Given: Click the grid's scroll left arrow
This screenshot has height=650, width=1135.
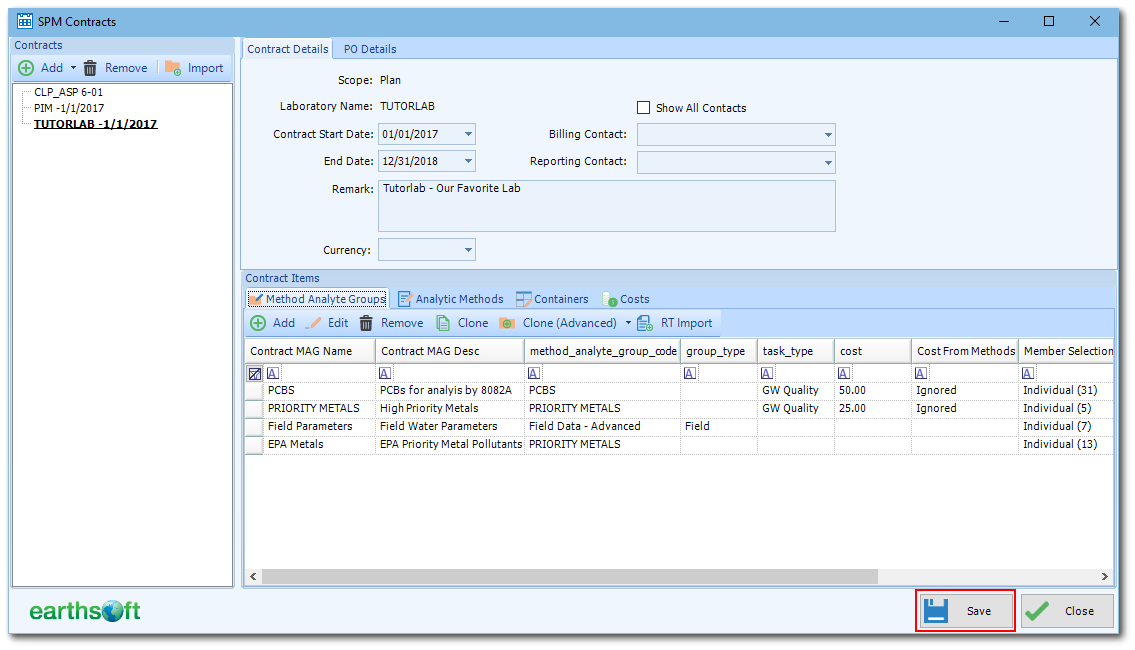Looking at the screenshot, I should coord(253,576).
